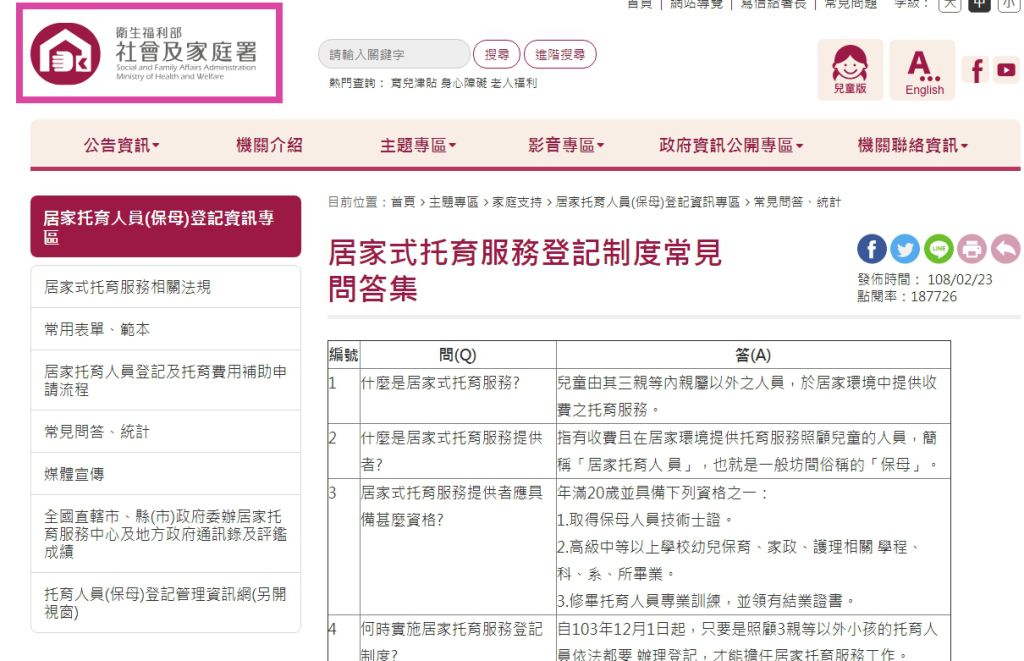The width and height of the screenshot is (1024, 661).
Task: Share article on Twitter
Action: point(905,249)
